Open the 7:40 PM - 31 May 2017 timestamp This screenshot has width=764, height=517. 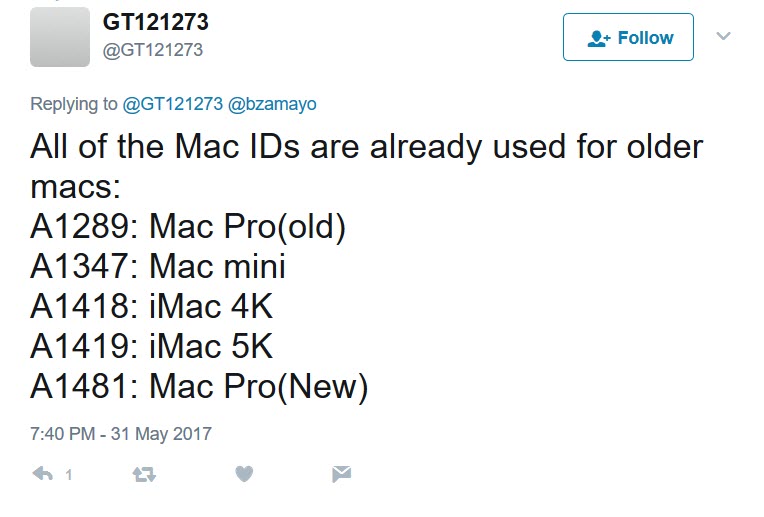click(x=121, y=434)
